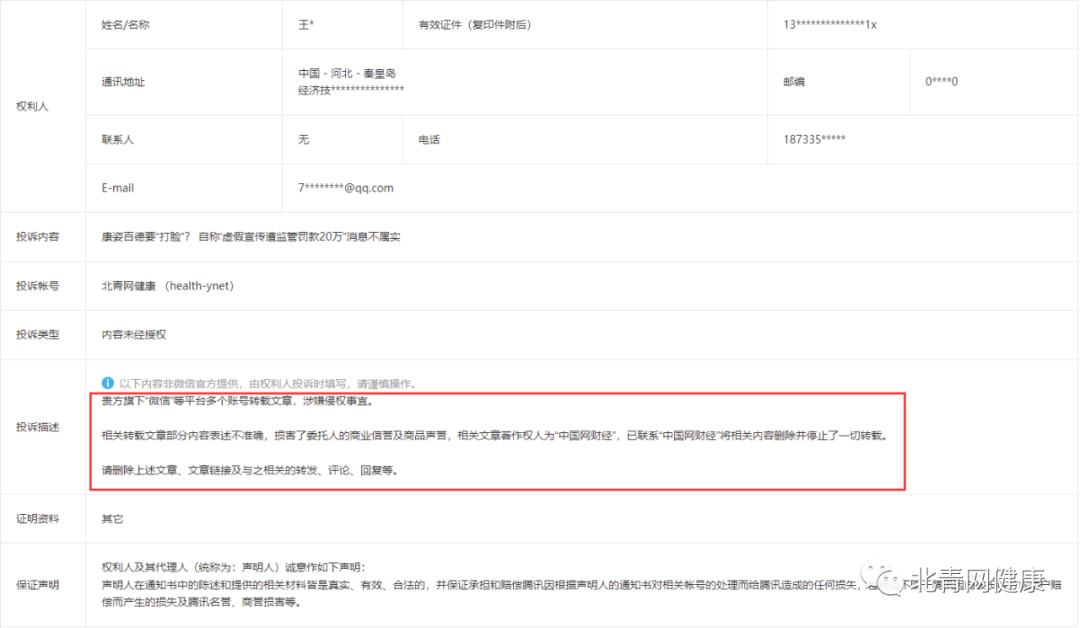The image size is (1080, 628).
Task: Click the 证明资料 row header
Action: click(x=38, y=519)
